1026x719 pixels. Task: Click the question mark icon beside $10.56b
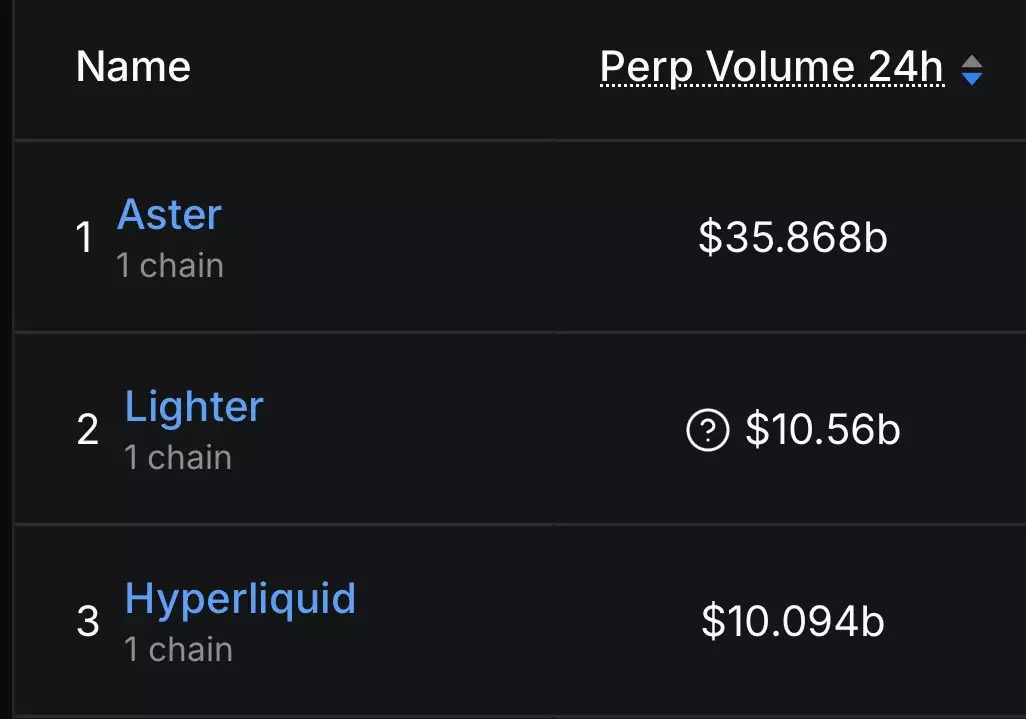tap(707, 430)
